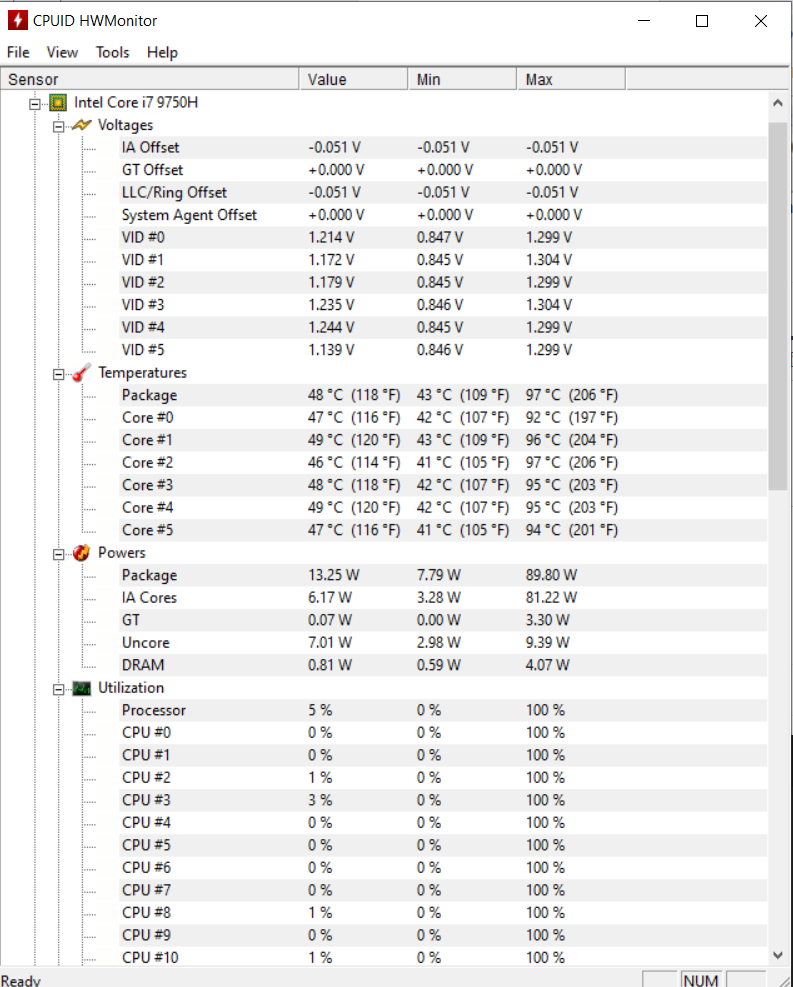
Task: Select the Core #0 temperature row
Action: (x=443, y=417)
